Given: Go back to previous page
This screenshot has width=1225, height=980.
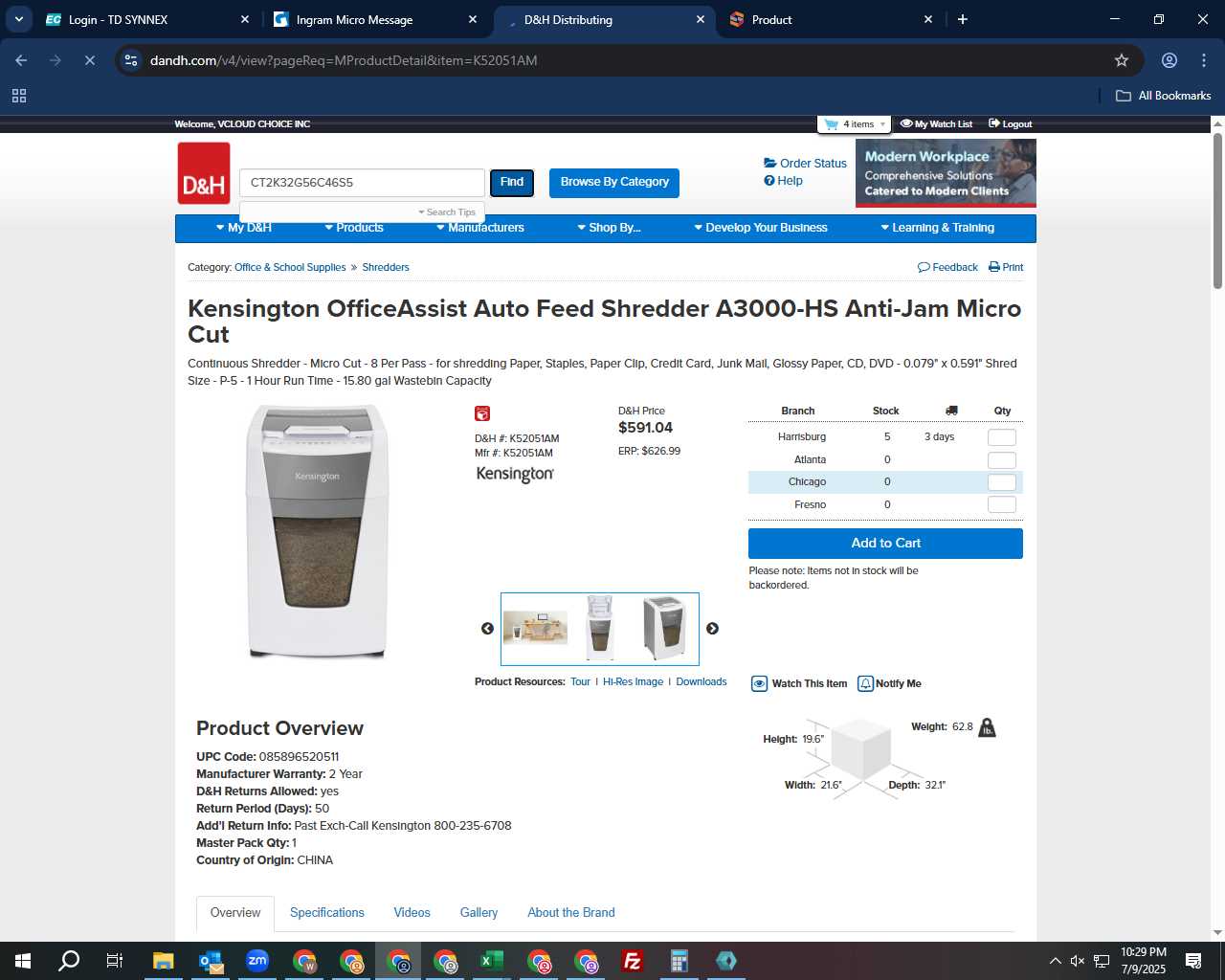Looking at the screenshot, I should tap(21, 60).
